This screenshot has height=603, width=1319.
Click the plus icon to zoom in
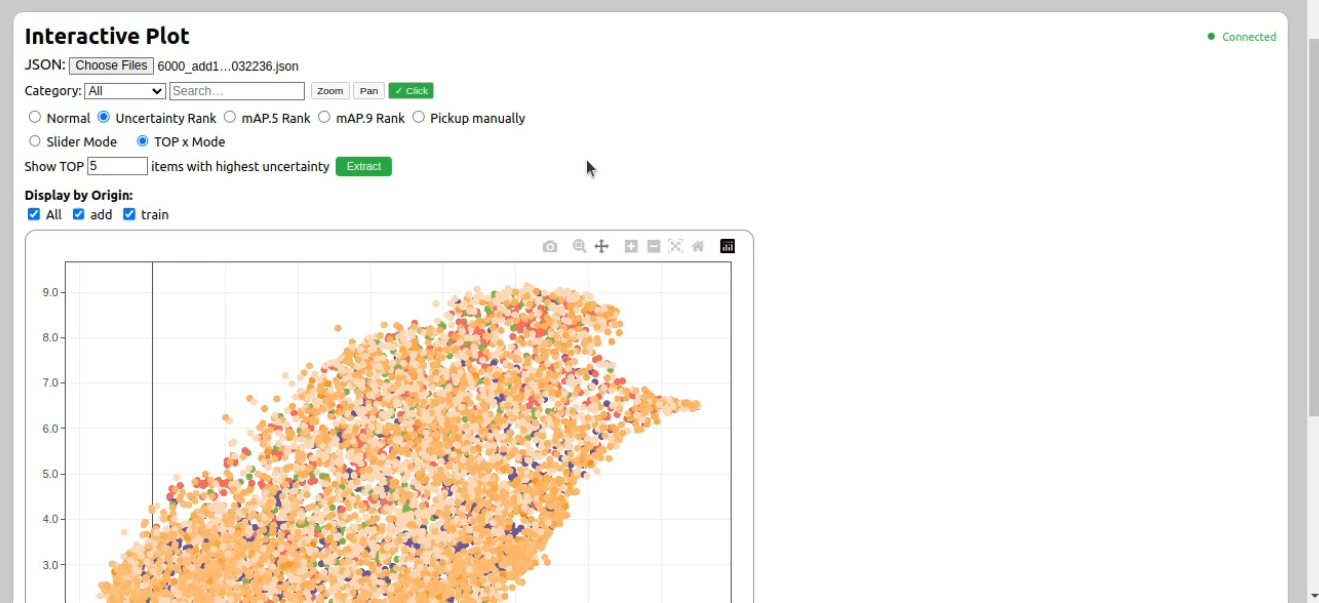click(x=631, y=246)
